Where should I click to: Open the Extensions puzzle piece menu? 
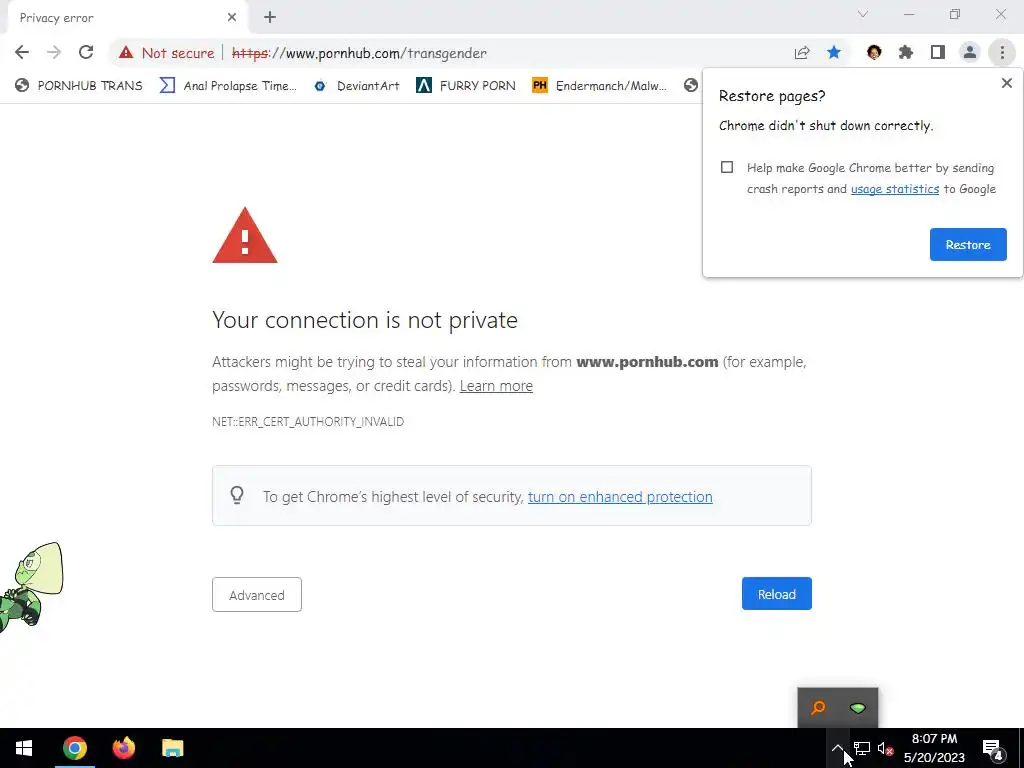tap(905, 52)
